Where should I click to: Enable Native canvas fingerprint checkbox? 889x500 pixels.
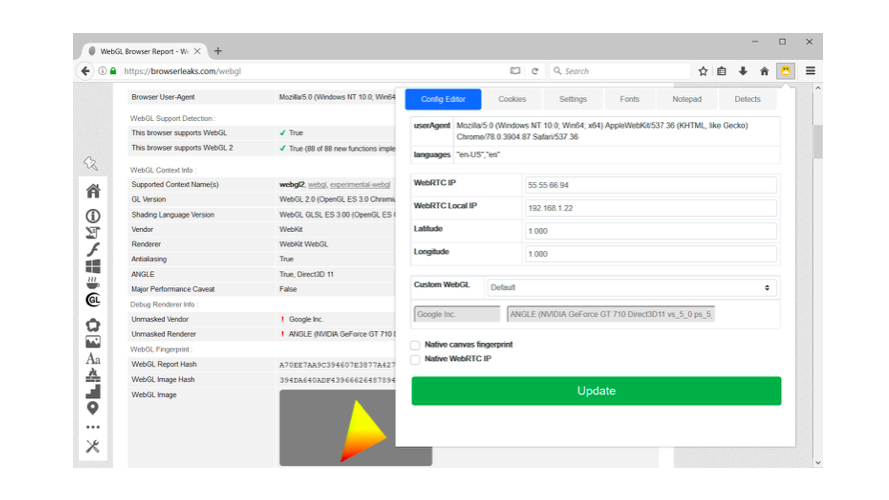pyautogui.click(x=416, y=345)
